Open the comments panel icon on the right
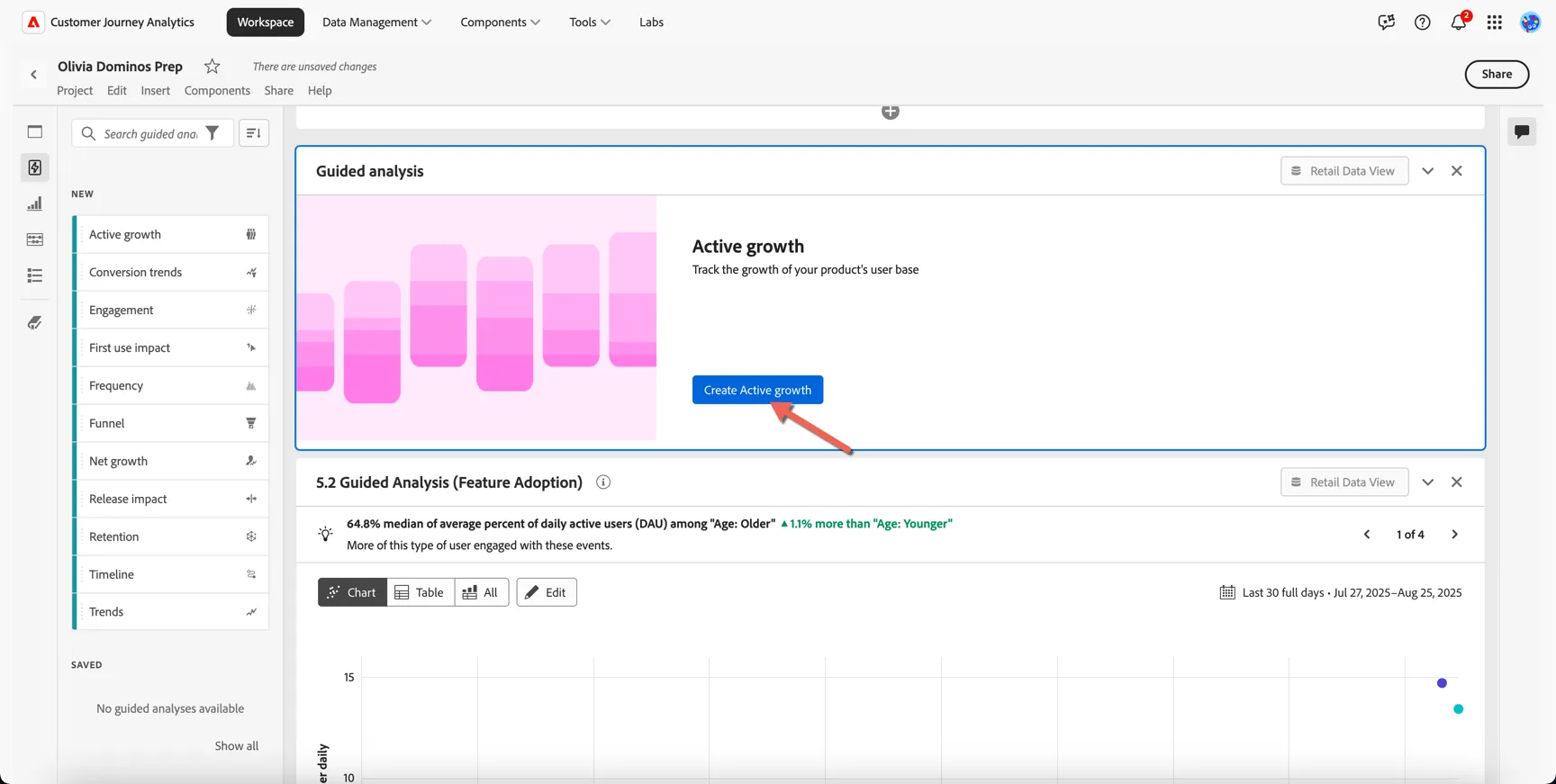The image size is (1556, 784). (x=1522, y=131)
